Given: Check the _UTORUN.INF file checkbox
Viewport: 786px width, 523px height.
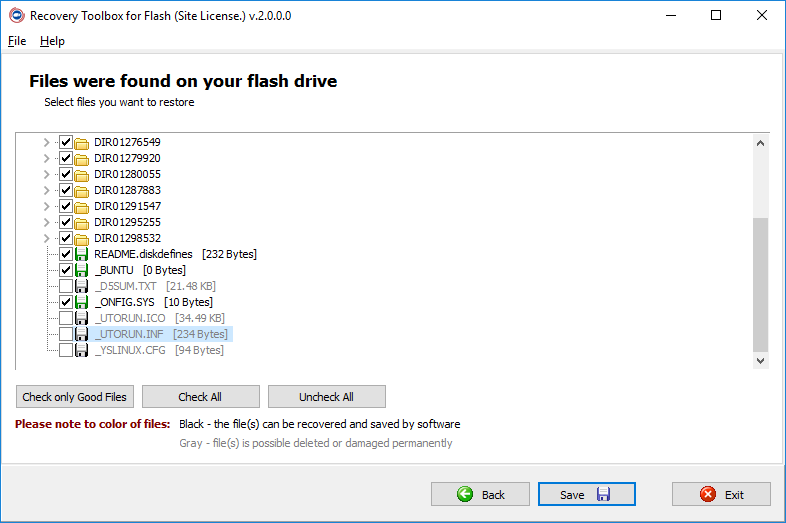Looking at the screenshot, I should (66, 334).
